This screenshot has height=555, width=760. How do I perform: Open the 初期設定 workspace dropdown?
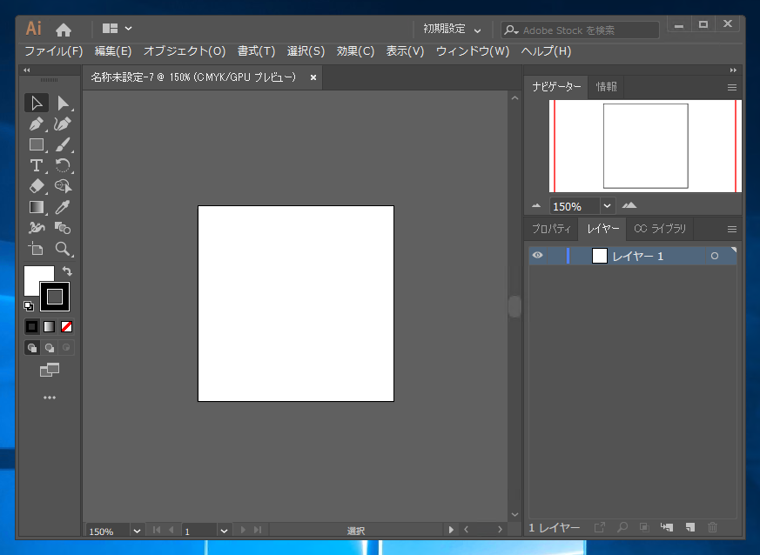(x=452, y=30)
